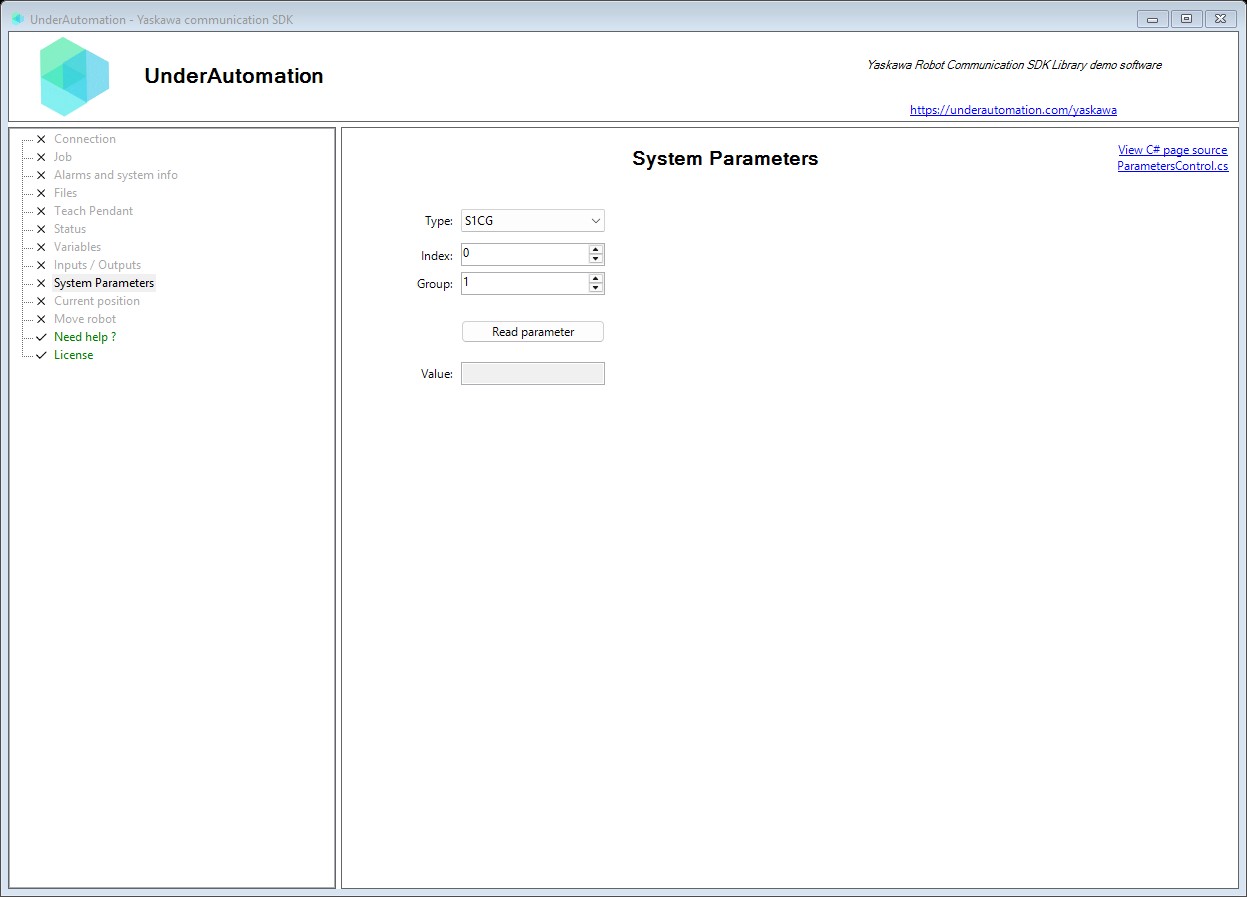Click the X icon beside Job
Image resolution: width=1247 pixels, height=897 pixels.
pos(41,157)
